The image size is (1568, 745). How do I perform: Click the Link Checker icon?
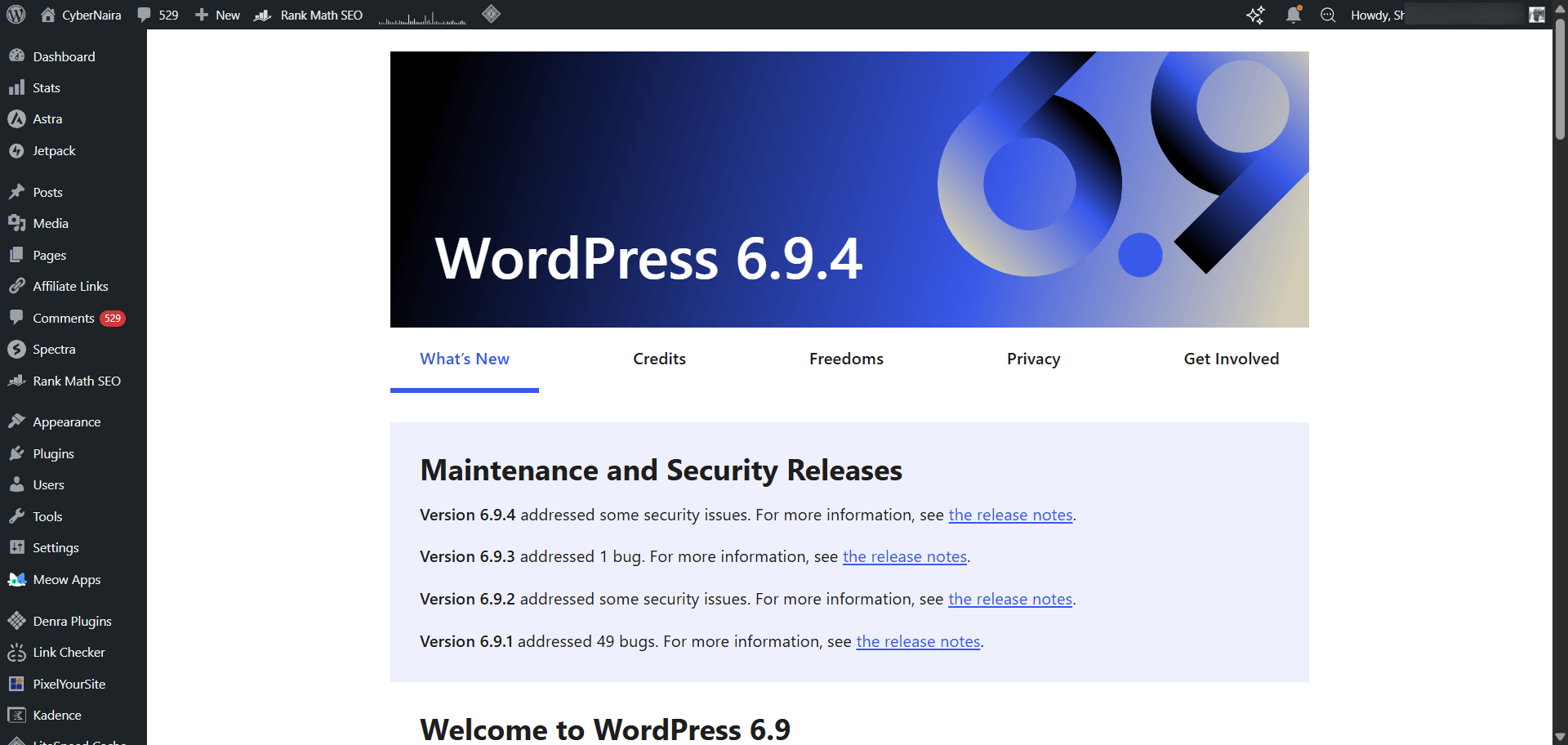[16, 652]
